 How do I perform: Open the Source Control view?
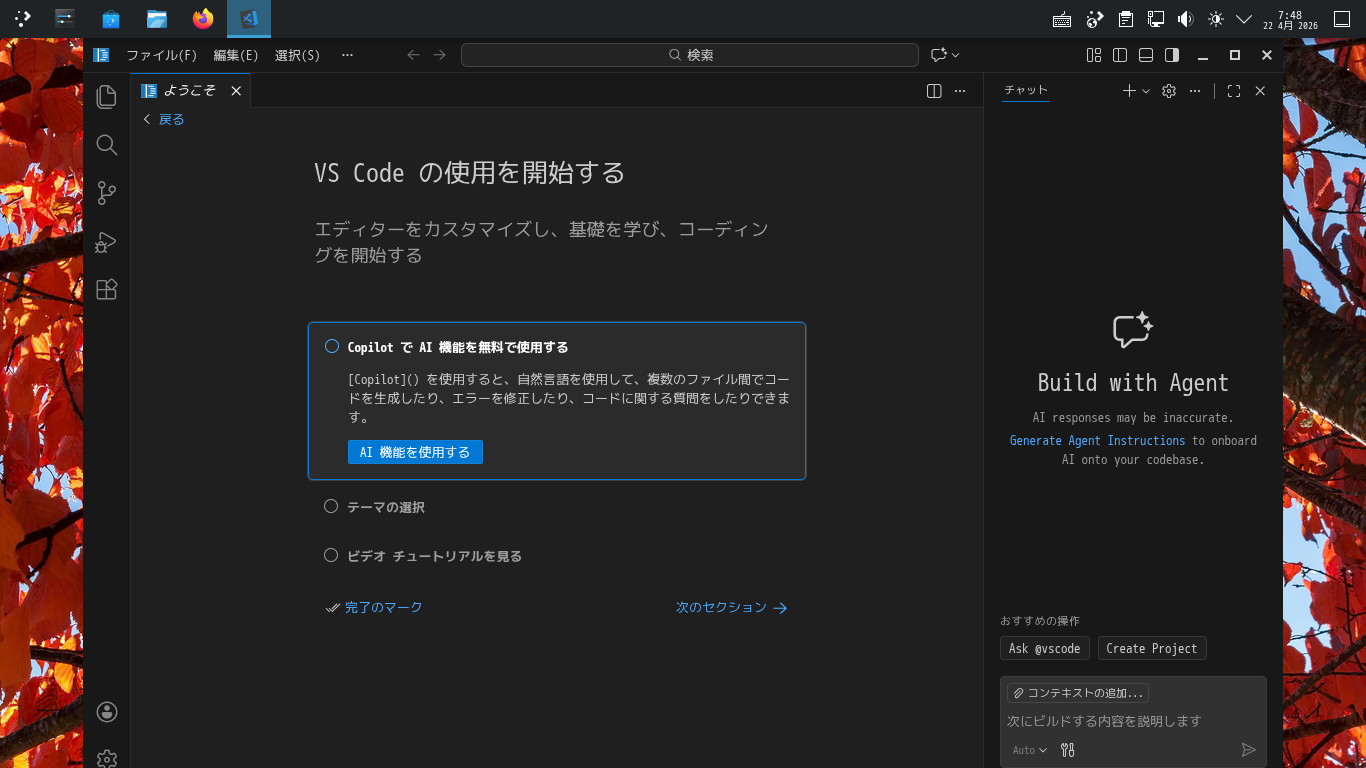(x=107, y=193)
